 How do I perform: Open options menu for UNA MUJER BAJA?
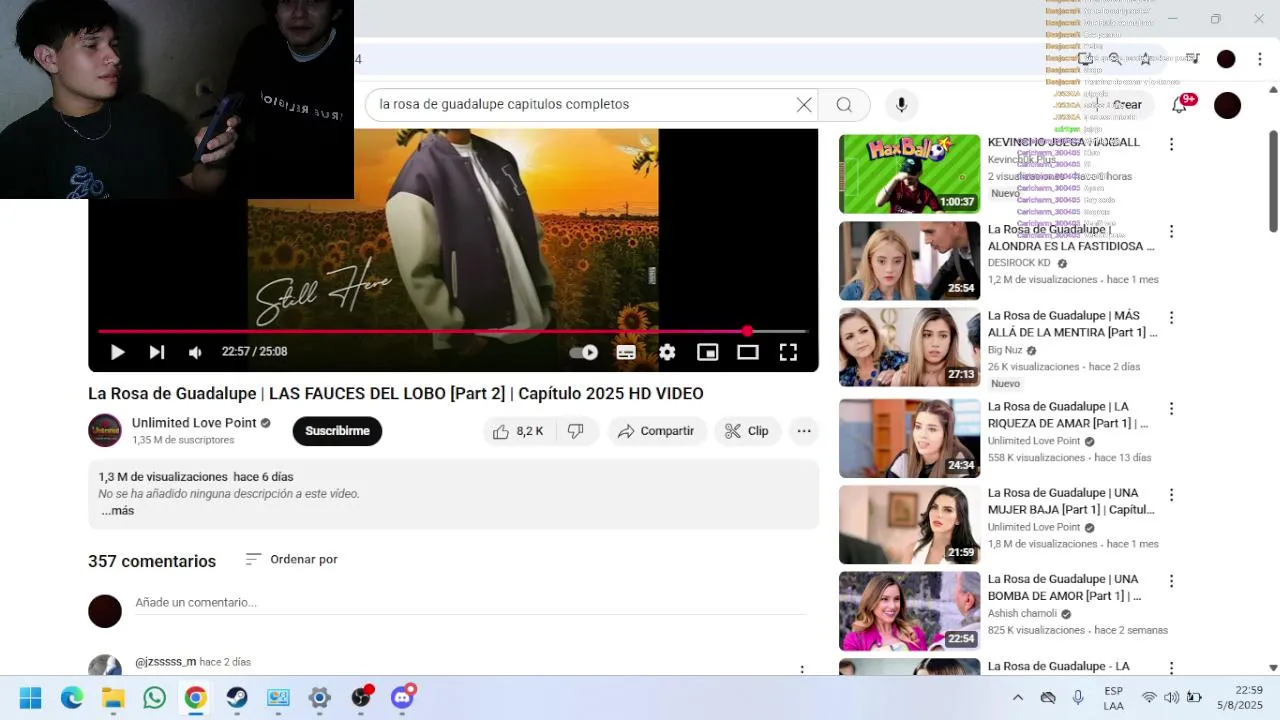(x=1171, y=495)
